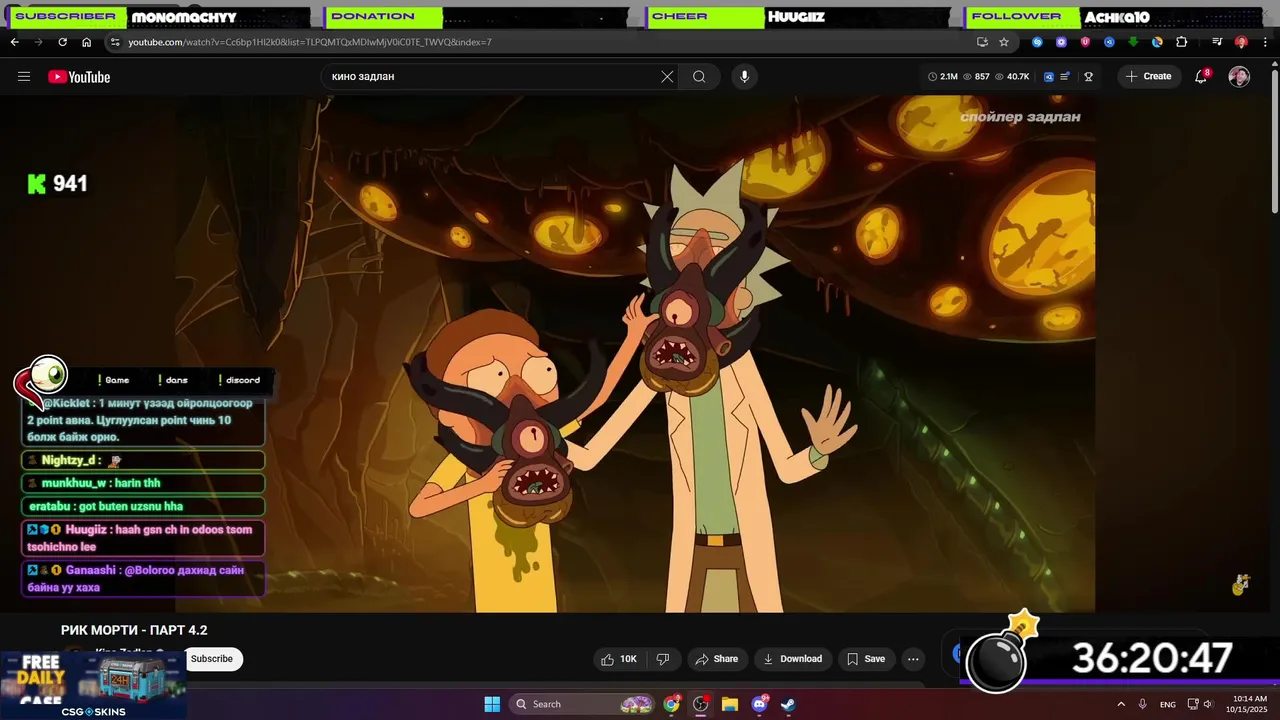Screen dimensions: 1280x720
Task: Open the Chrome three-dot menu
Action: [x=1265, y=42]
